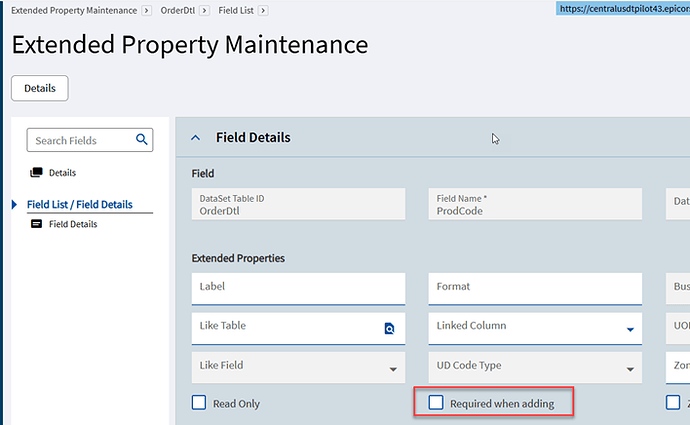The width and height of the screenshot is (690, 425).
Task: Enable the Read Only checkbox
Action: click(199, 403)
